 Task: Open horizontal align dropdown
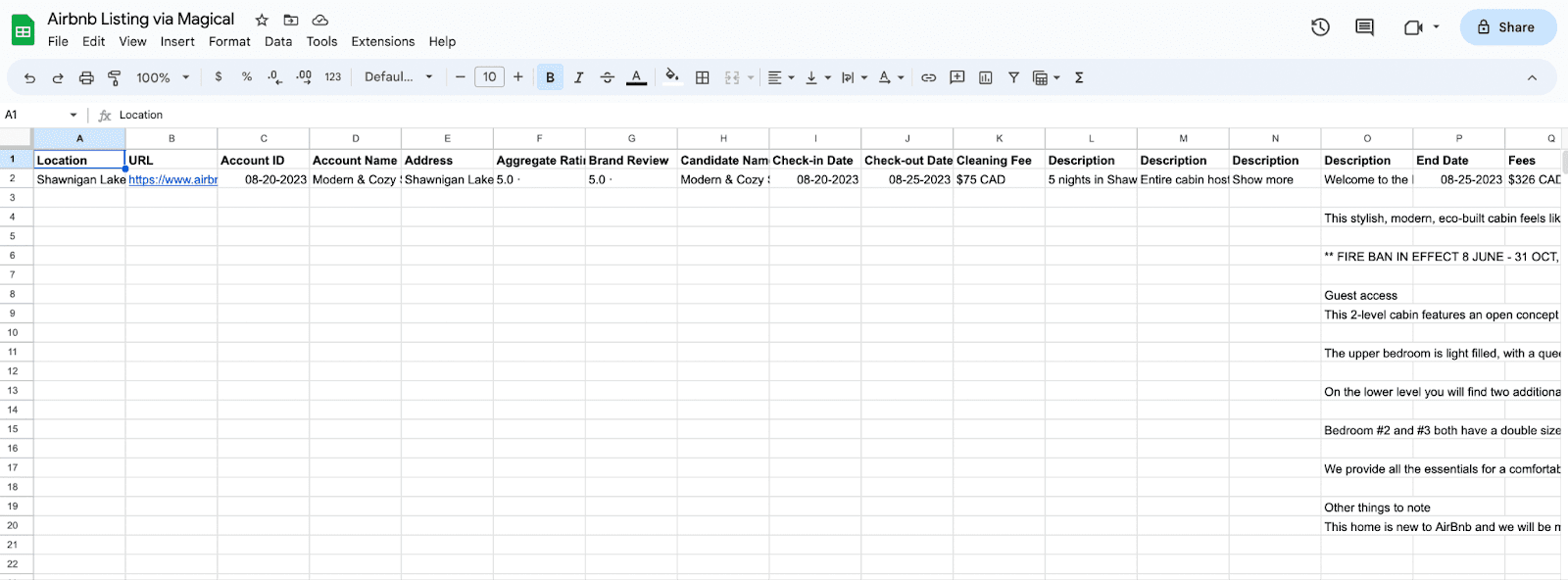781,77
